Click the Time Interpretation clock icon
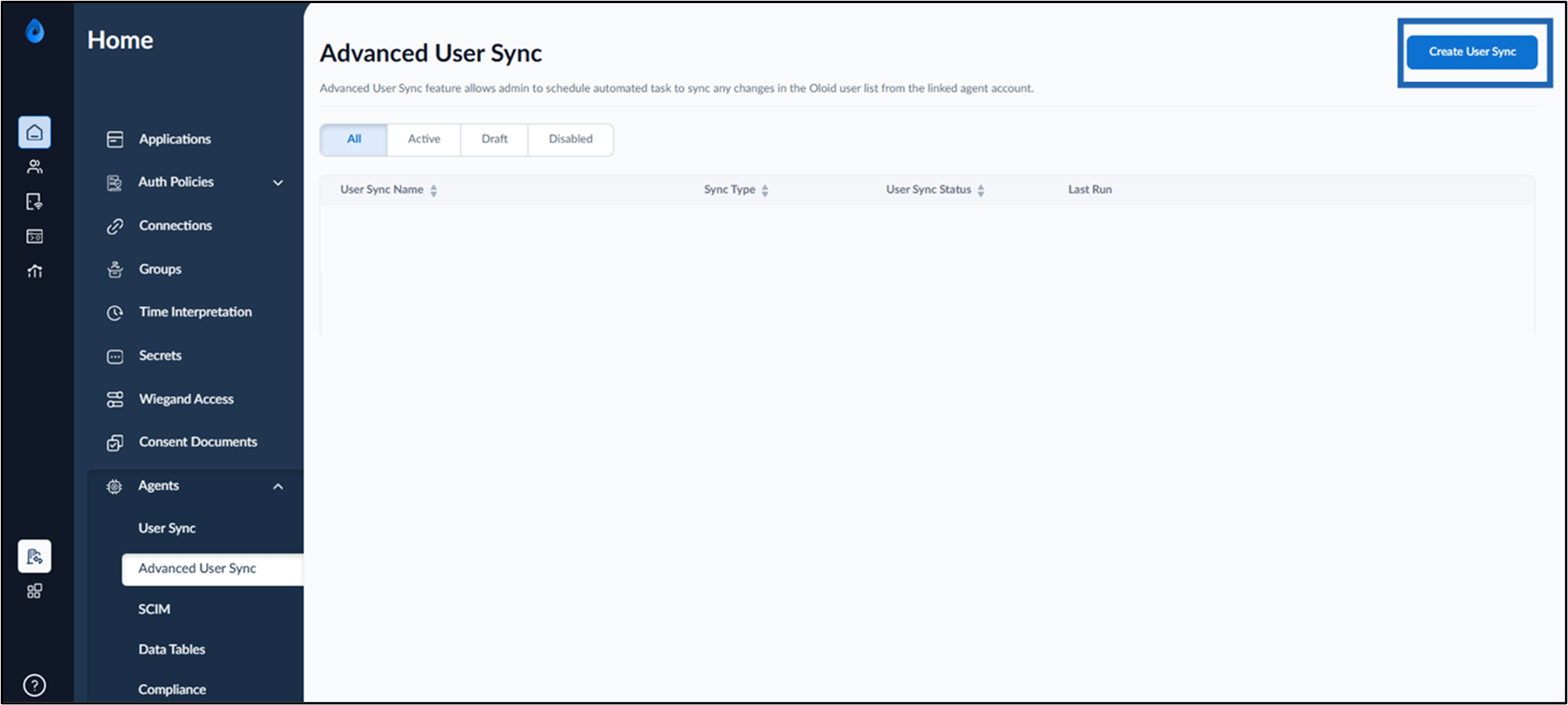Image resolution: width=1568 pixels, height=705 pixels. (115, 312)
